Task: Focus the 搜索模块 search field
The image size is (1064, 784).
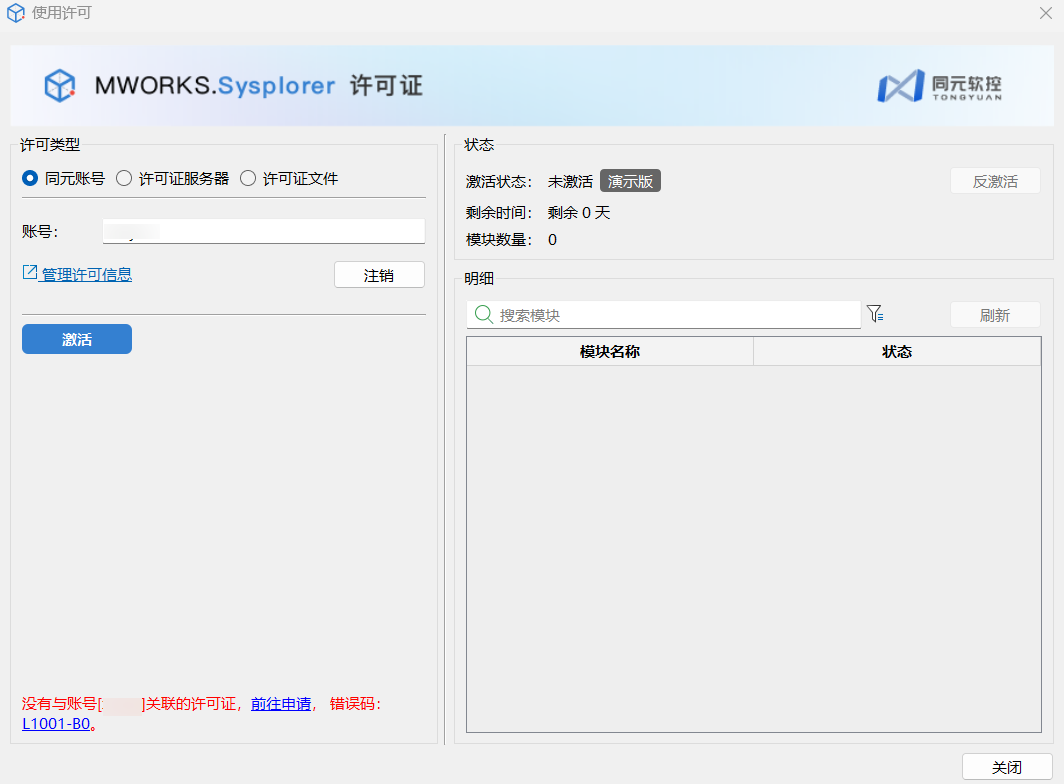Action: click(x=675, y=315)
